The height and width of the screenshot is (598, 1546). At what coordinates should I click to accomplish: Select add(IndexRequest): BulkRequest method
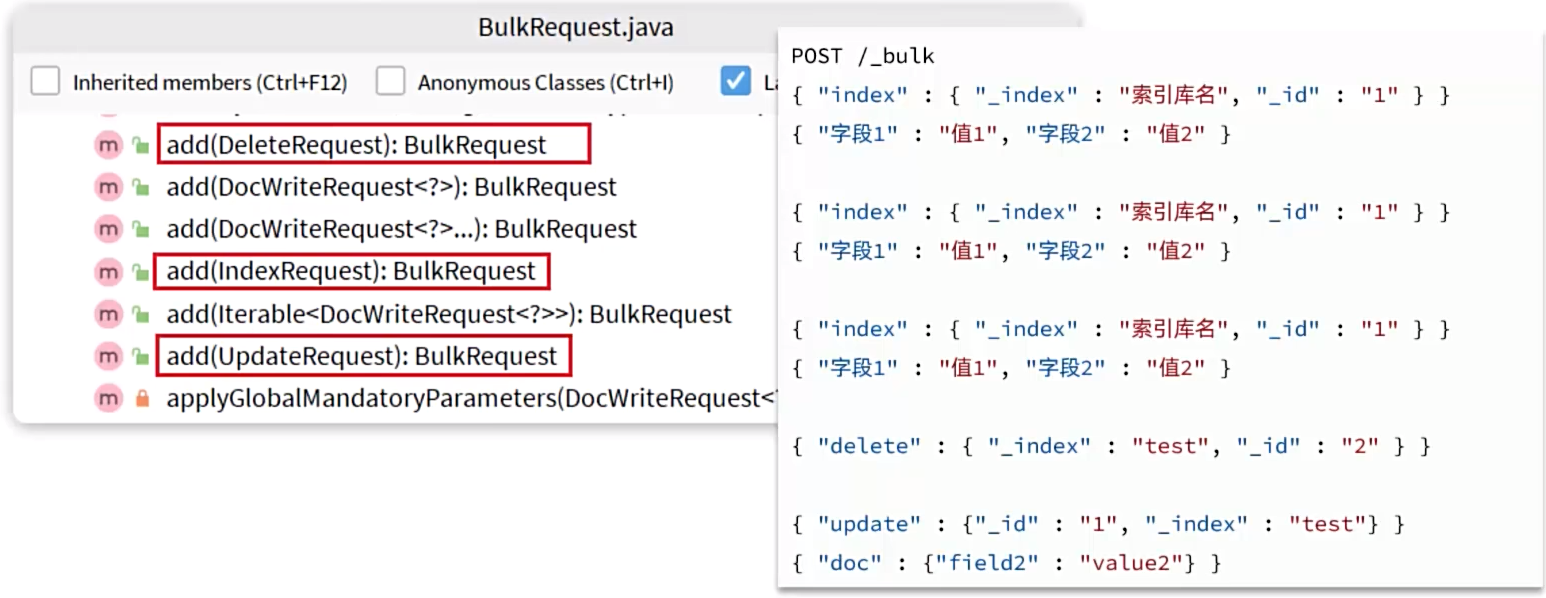coord(350,271)
